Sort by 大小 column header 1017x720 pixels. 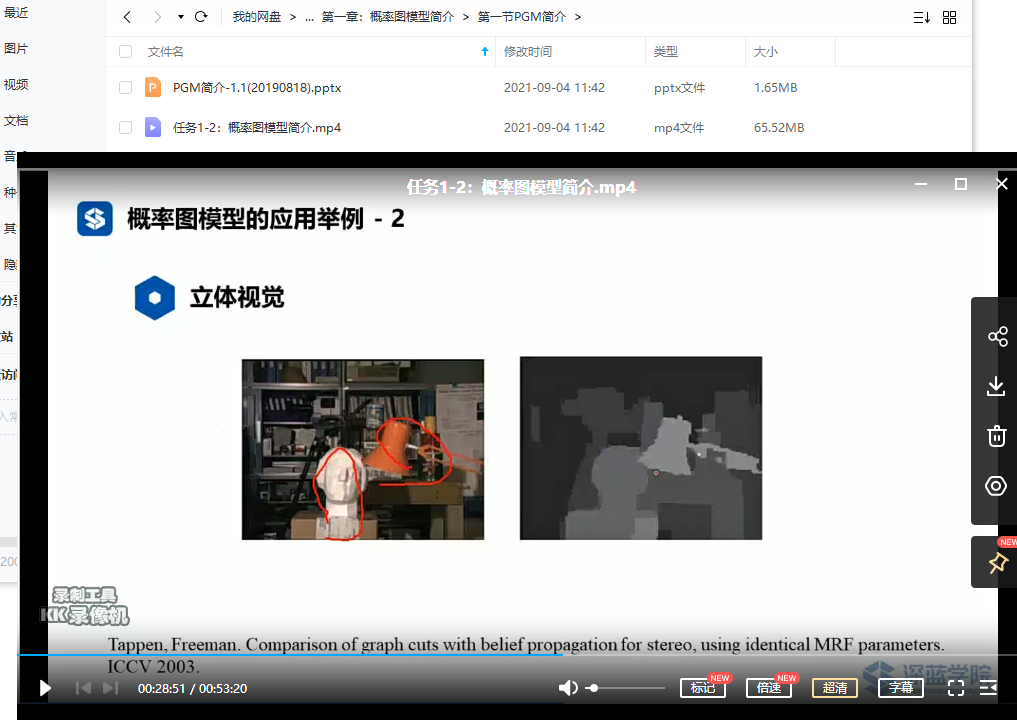coord(765,52)
